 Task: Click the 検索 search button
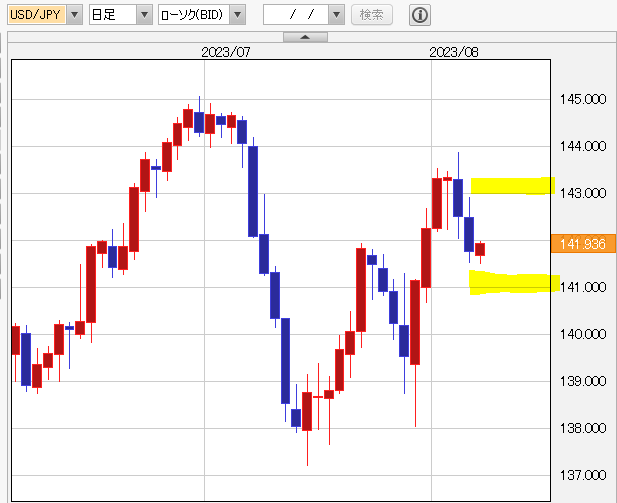tap(371, 15)
